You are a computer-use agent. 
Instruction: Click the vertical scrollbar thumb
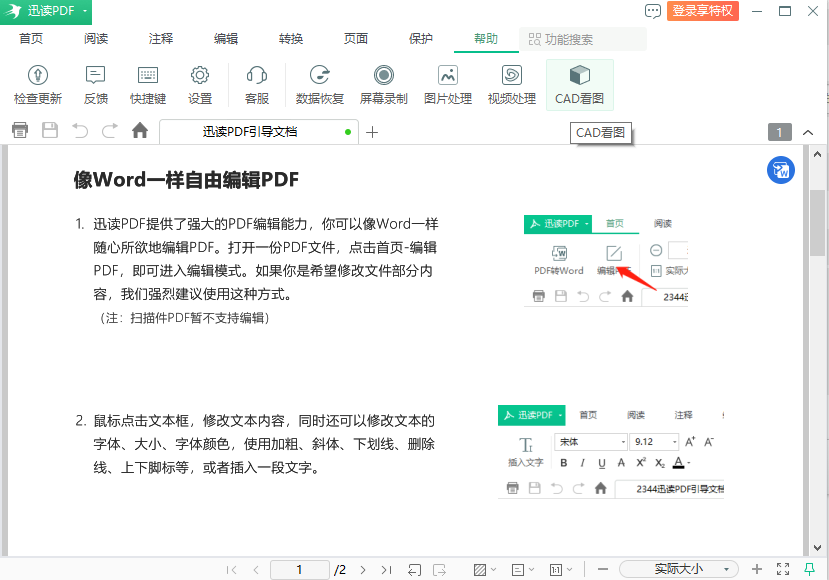pyautogui.click(x=817, y=223)
